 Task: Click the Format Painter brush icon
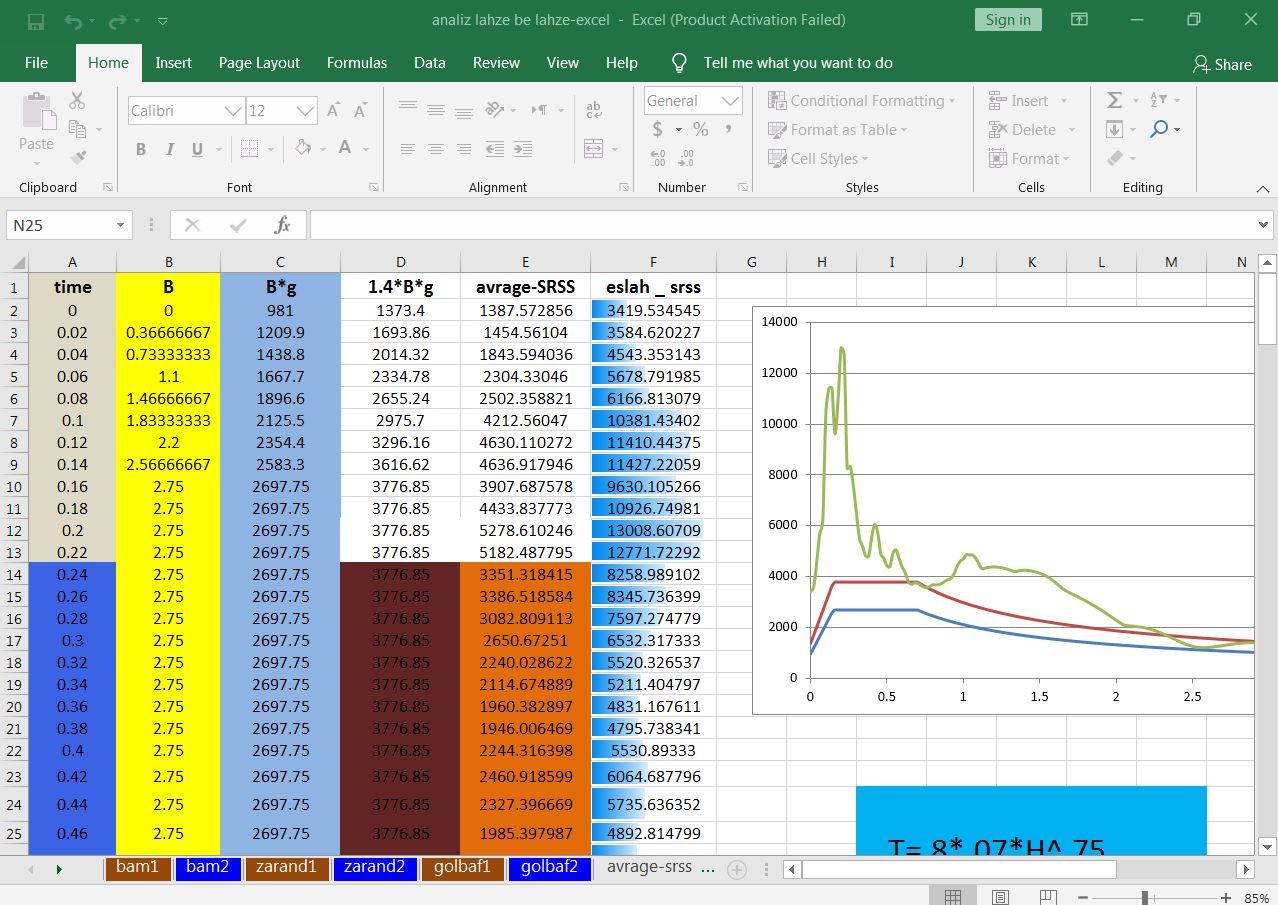[78, 157]
